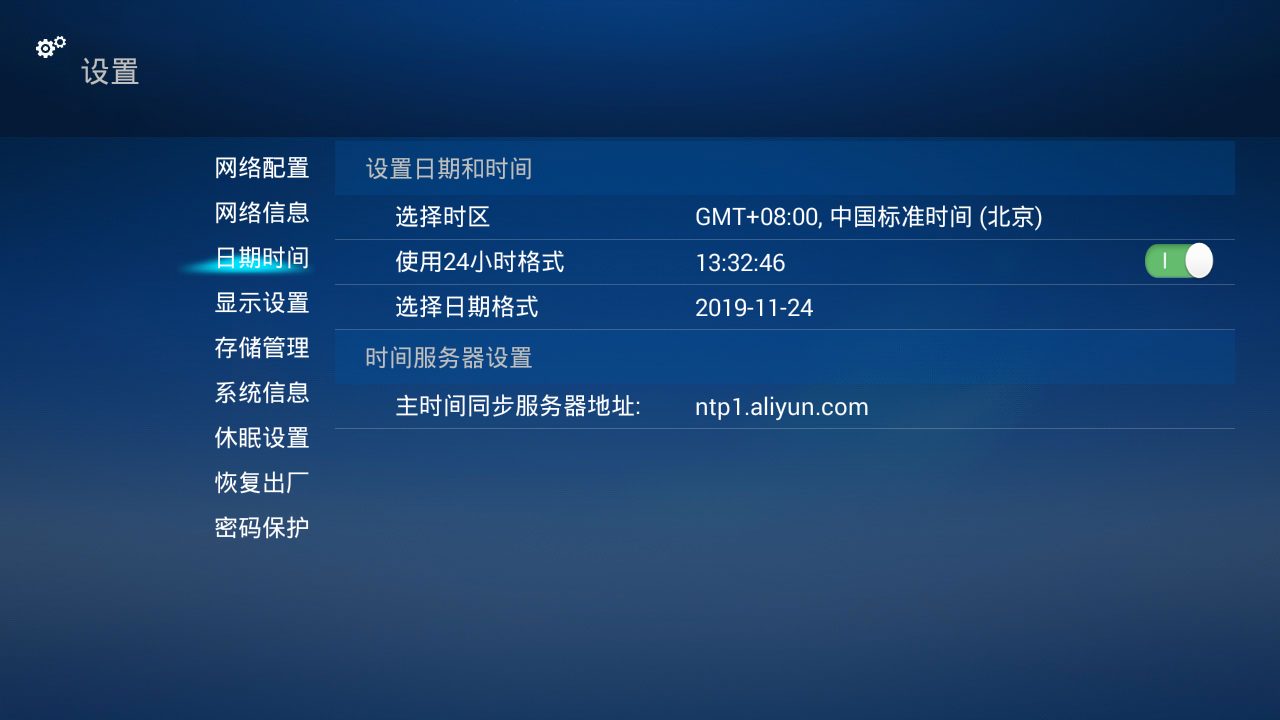Select the highlighted 日期时间 sidebar item

(x=262, y=258)
